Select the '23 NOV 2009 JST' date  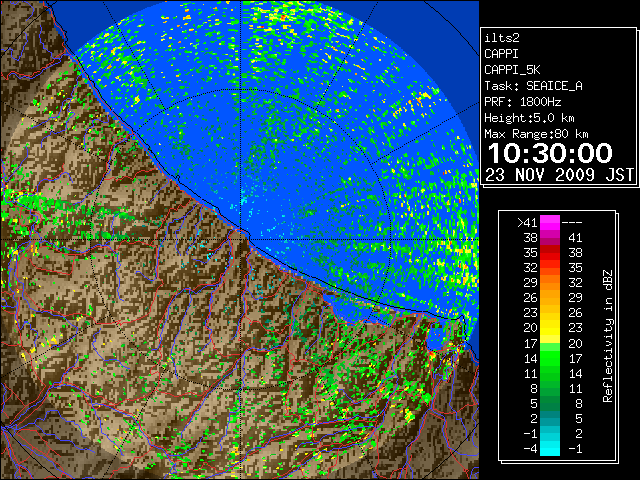tap(559, 175)
